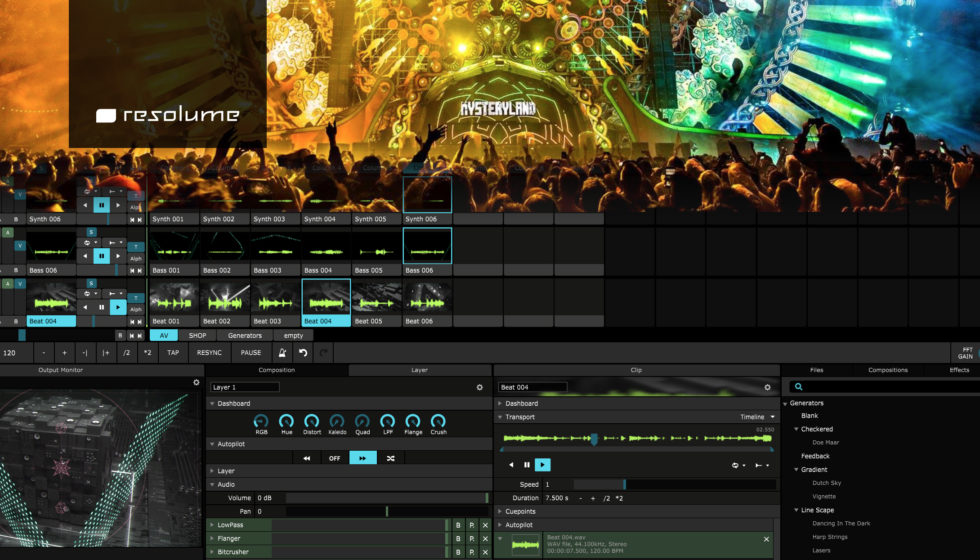Viewport: 980px width, 560px height.
Task: Open the Composition panel tab
Action: tap(277, 370)
